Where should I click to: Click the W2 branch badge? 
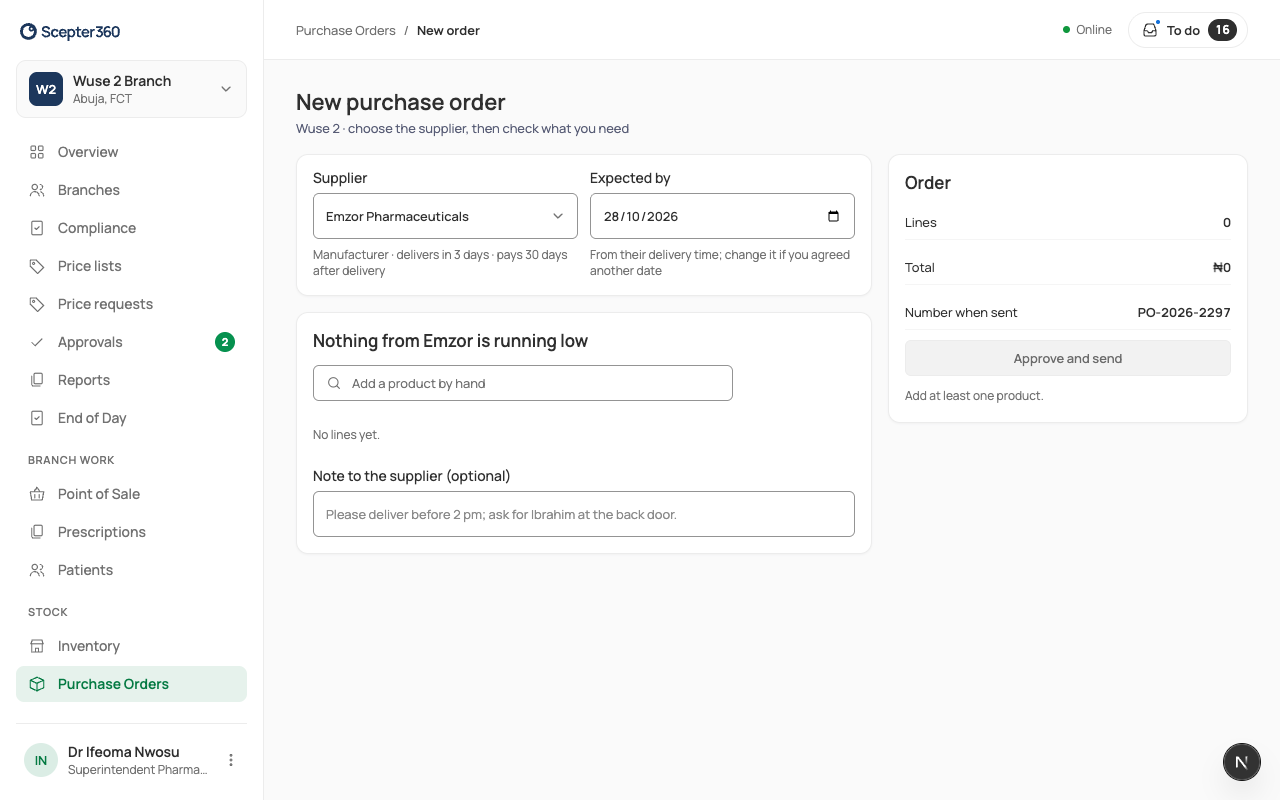click(46, 89)
